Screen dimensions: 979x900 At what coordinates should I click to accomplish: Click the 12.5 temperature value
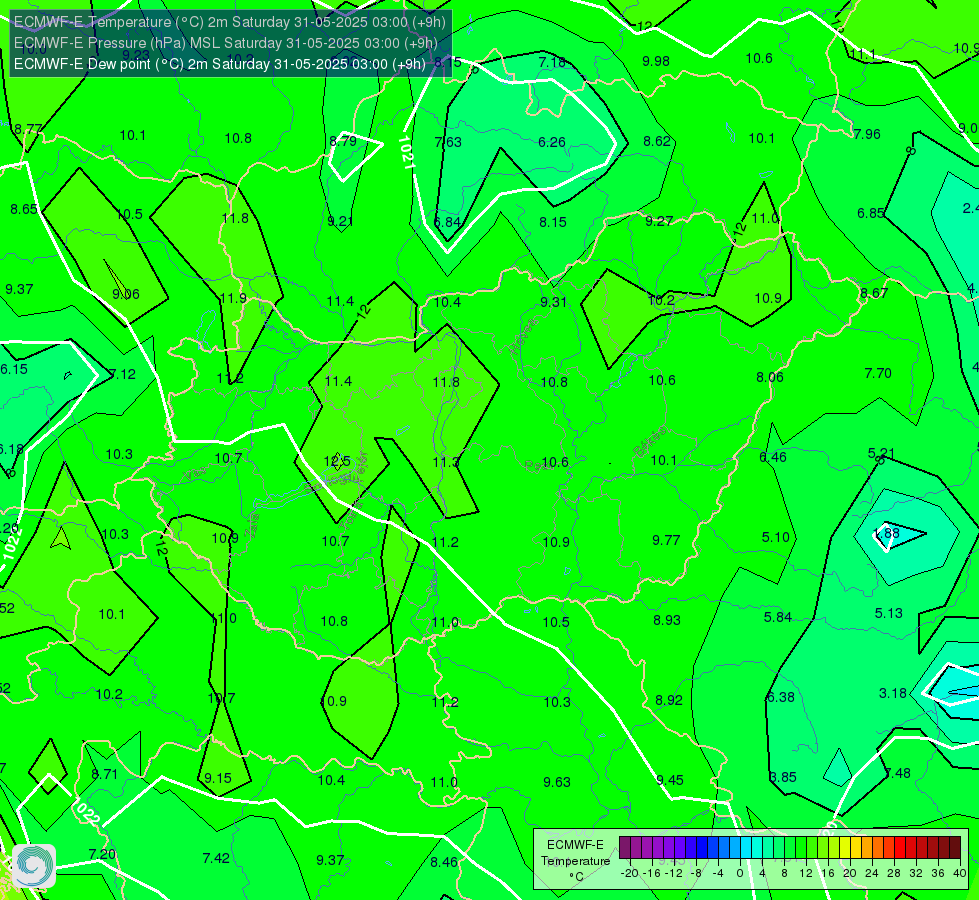tap(337, 462)
